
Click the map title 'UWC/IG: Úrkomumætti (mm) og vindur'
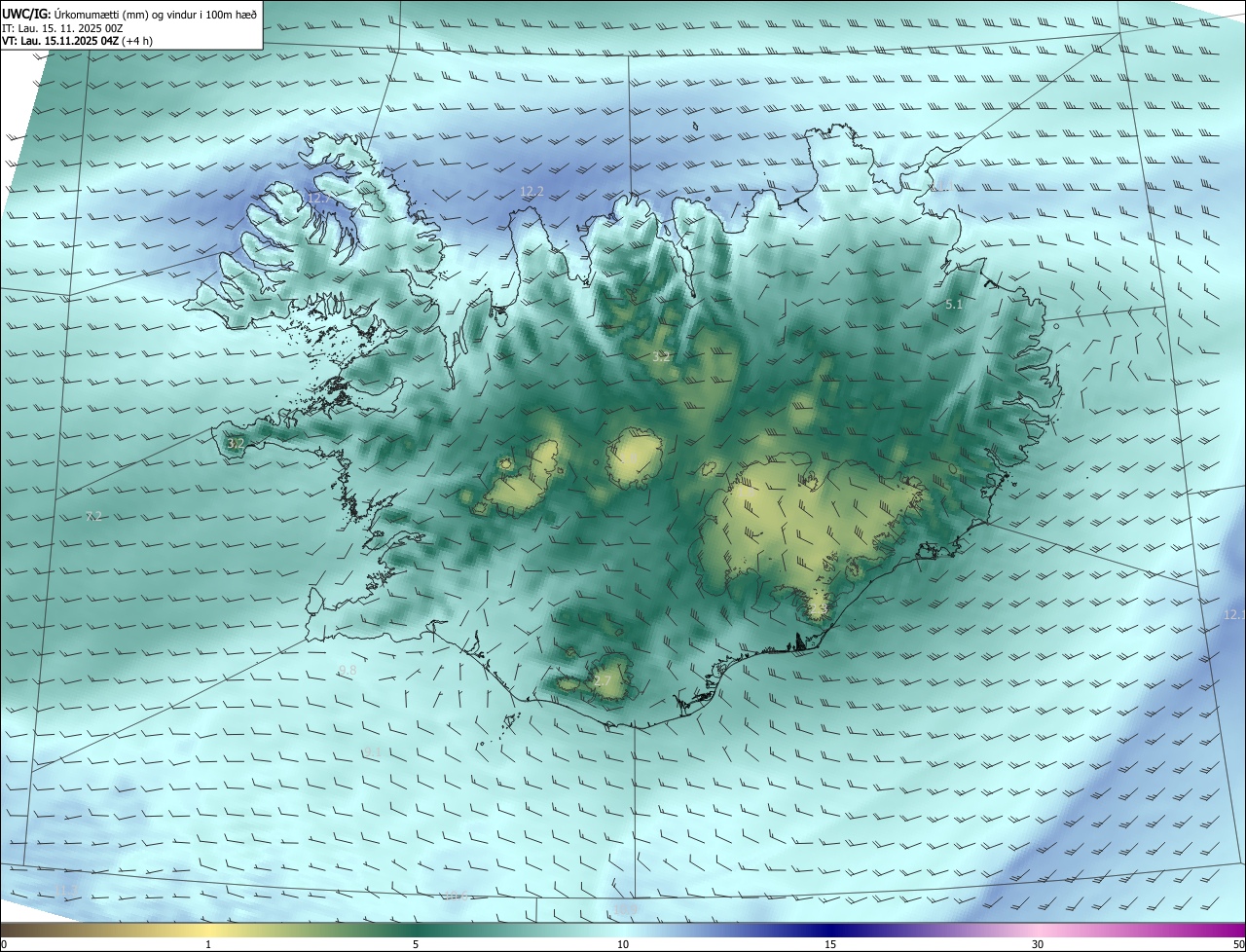click(x=129, y=14)
